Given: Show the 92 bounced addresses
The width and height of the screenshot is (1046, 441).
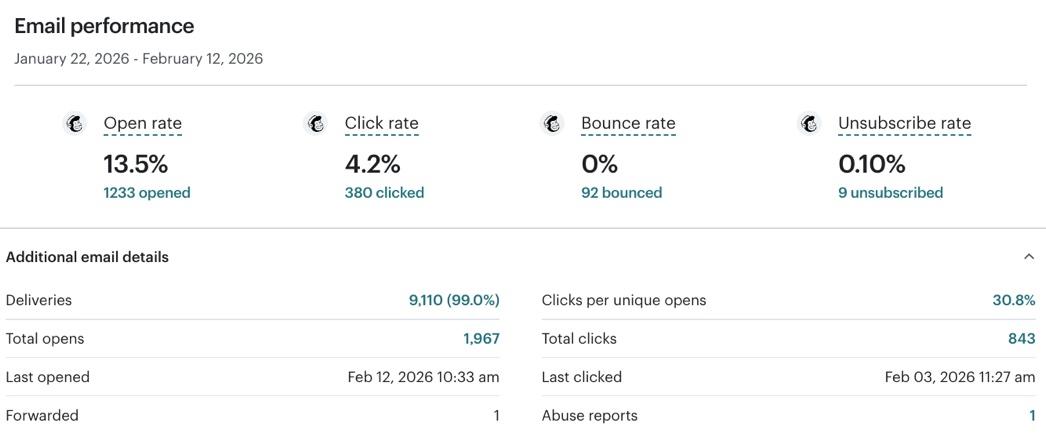Looking at the screenshot, I should click(x=621, y=193).
